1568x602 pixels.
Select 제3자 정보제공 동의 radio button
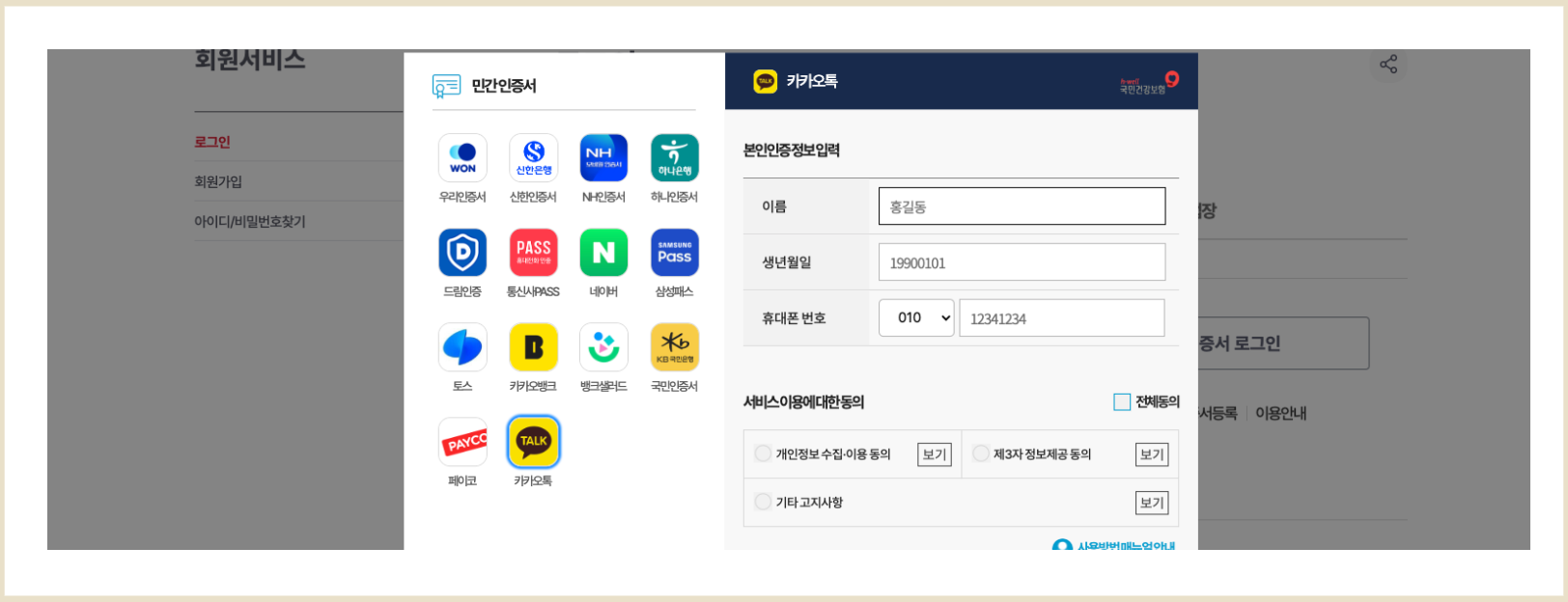coord(981,453)
